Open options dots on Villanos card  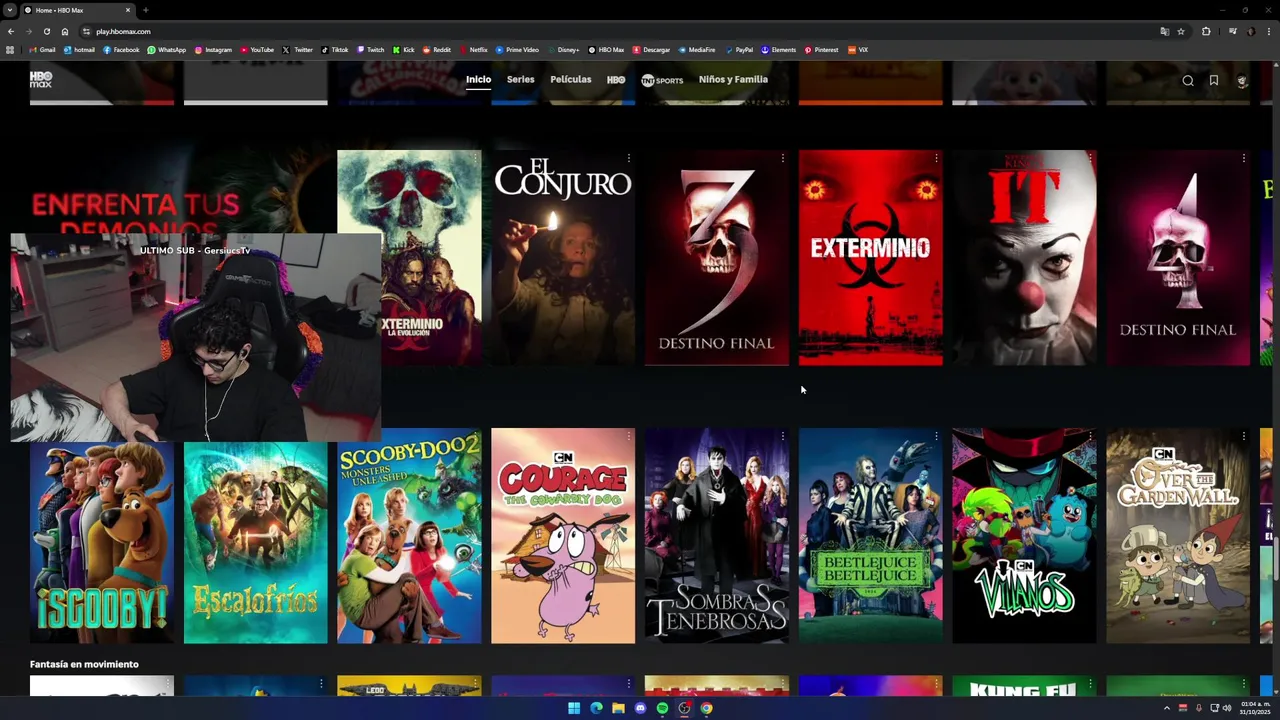coord(1089,436)
